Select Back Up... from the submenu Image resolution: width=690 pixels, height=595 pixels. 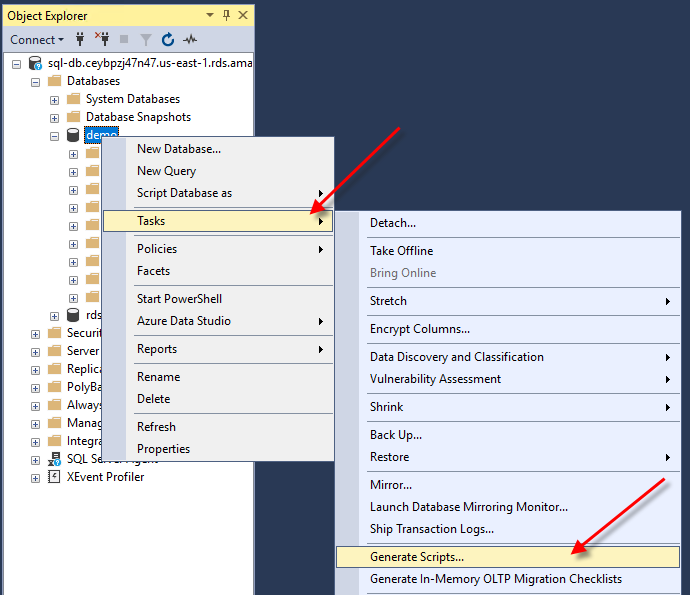pos(395,435)
